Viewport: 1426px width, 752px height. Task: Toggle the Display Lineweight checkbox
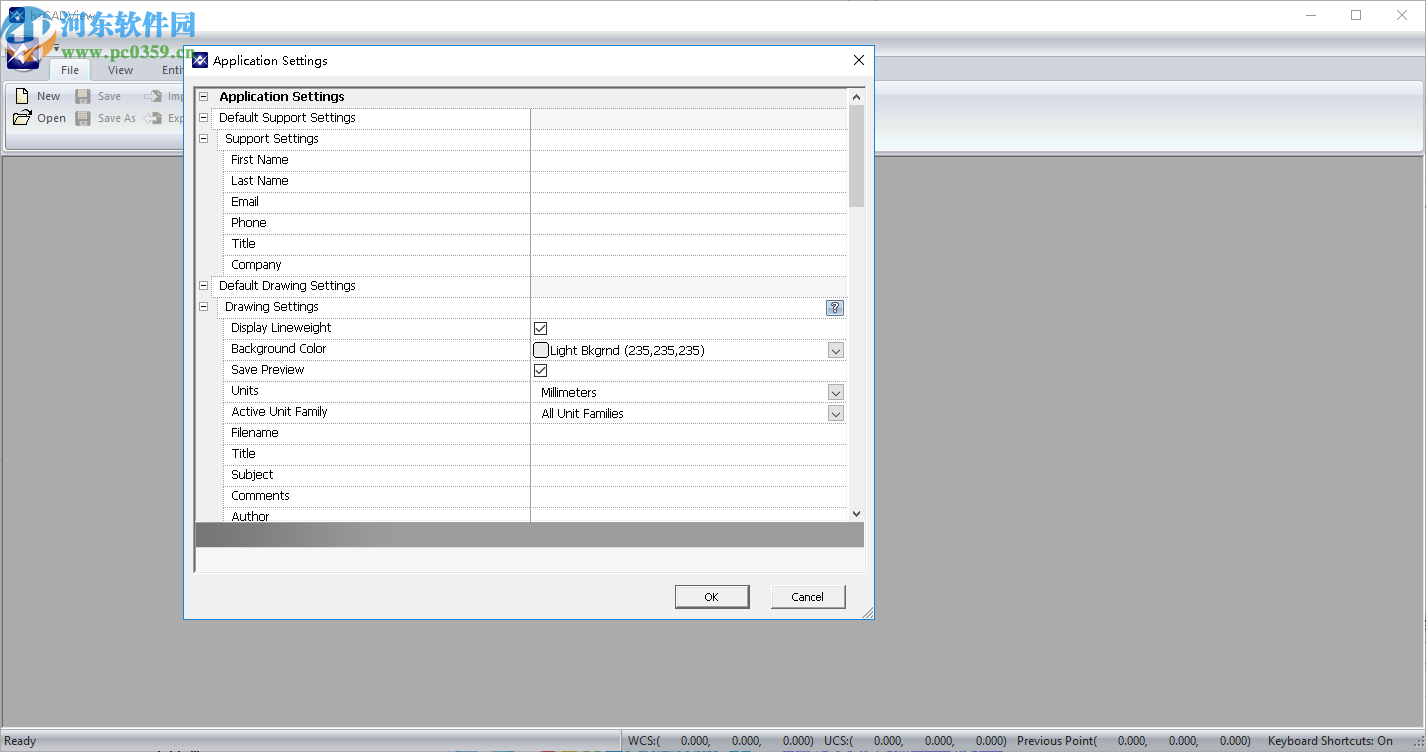pyautogui.click(x=541, y=328)
